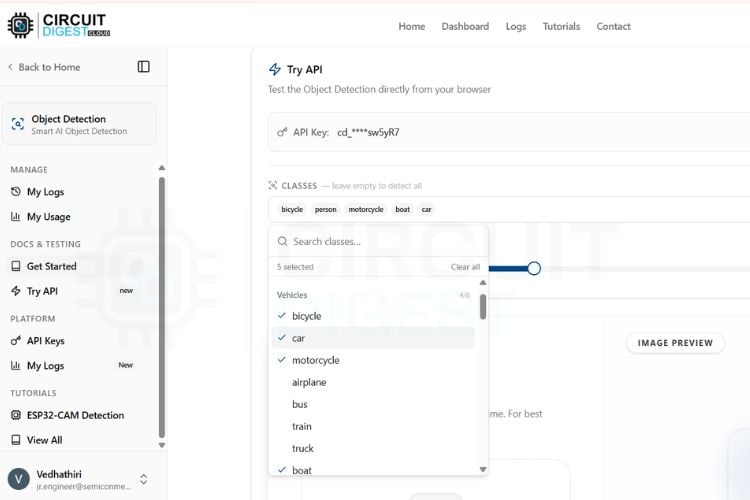750x500 pixels.
Task: Open View All tutorials link
Action: (44, 440)
